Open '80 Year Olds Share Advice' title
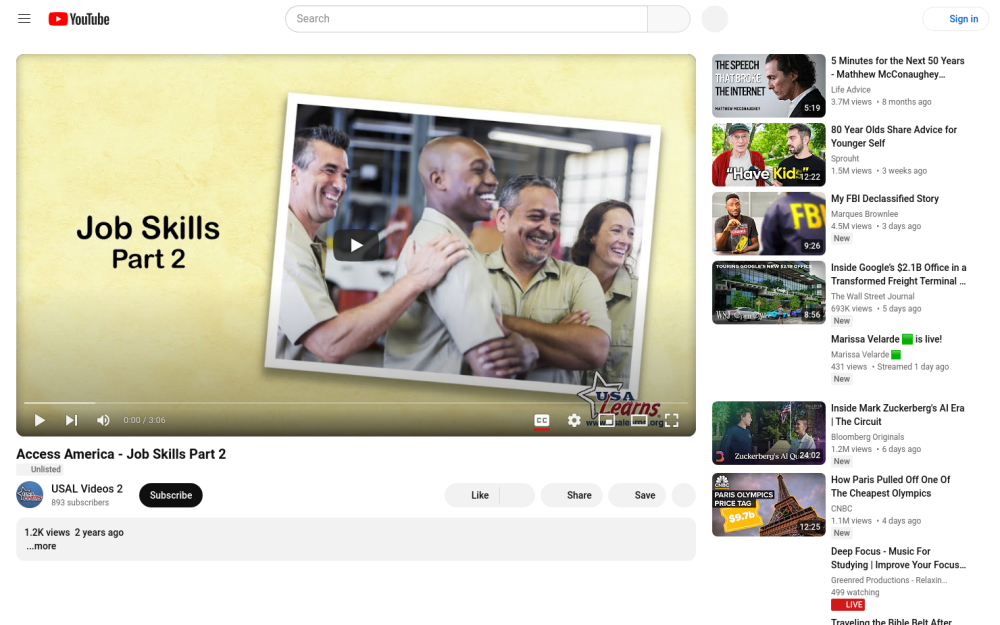The image size is (1000, 625). click(893, 136)
